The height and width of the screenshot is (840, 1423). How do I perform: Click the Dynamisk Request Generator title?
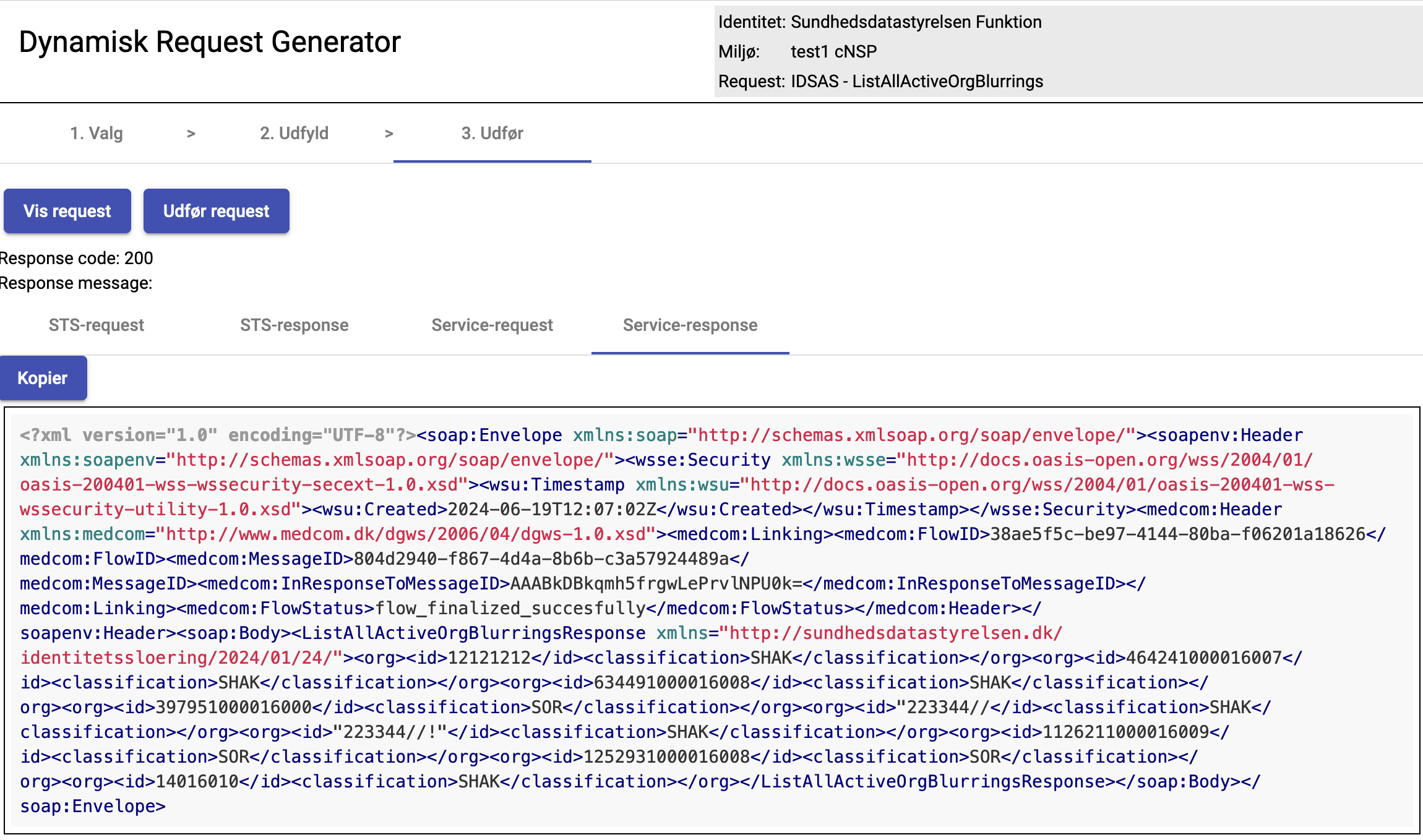[210, 42]
